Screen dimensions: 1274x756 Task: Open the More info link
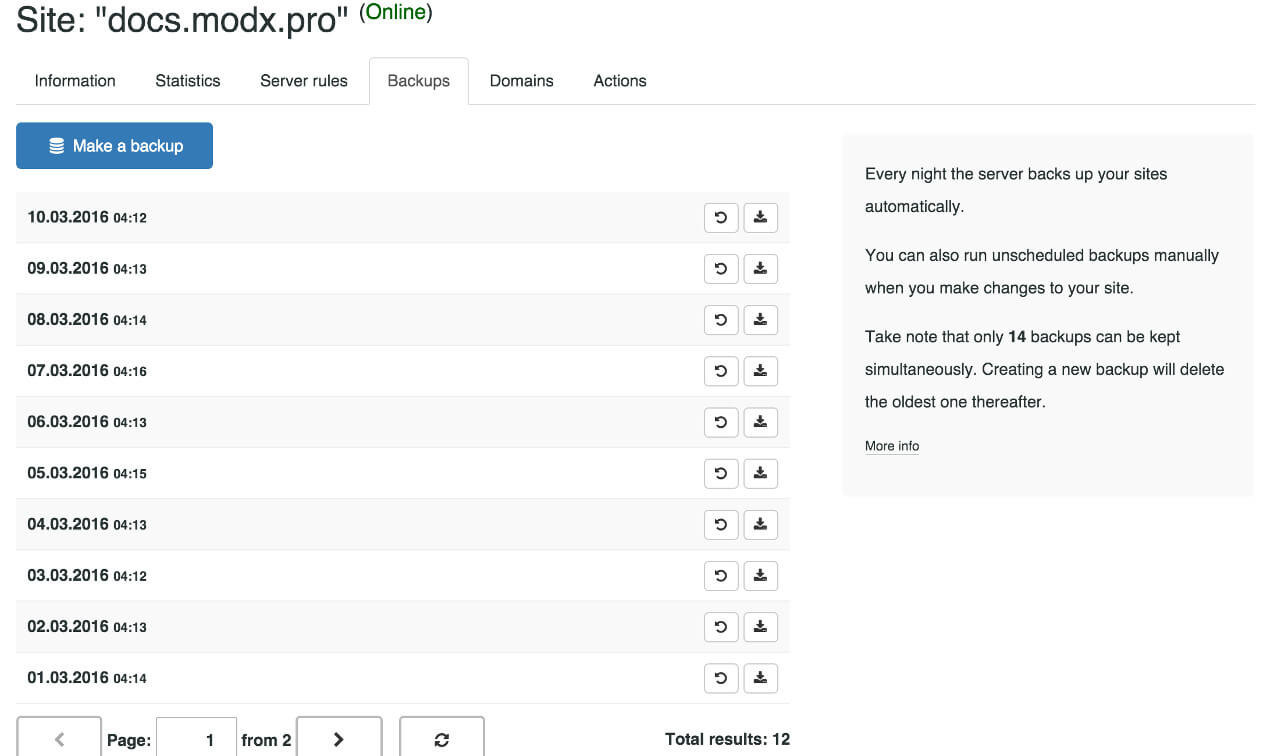(x=891, y=445)
